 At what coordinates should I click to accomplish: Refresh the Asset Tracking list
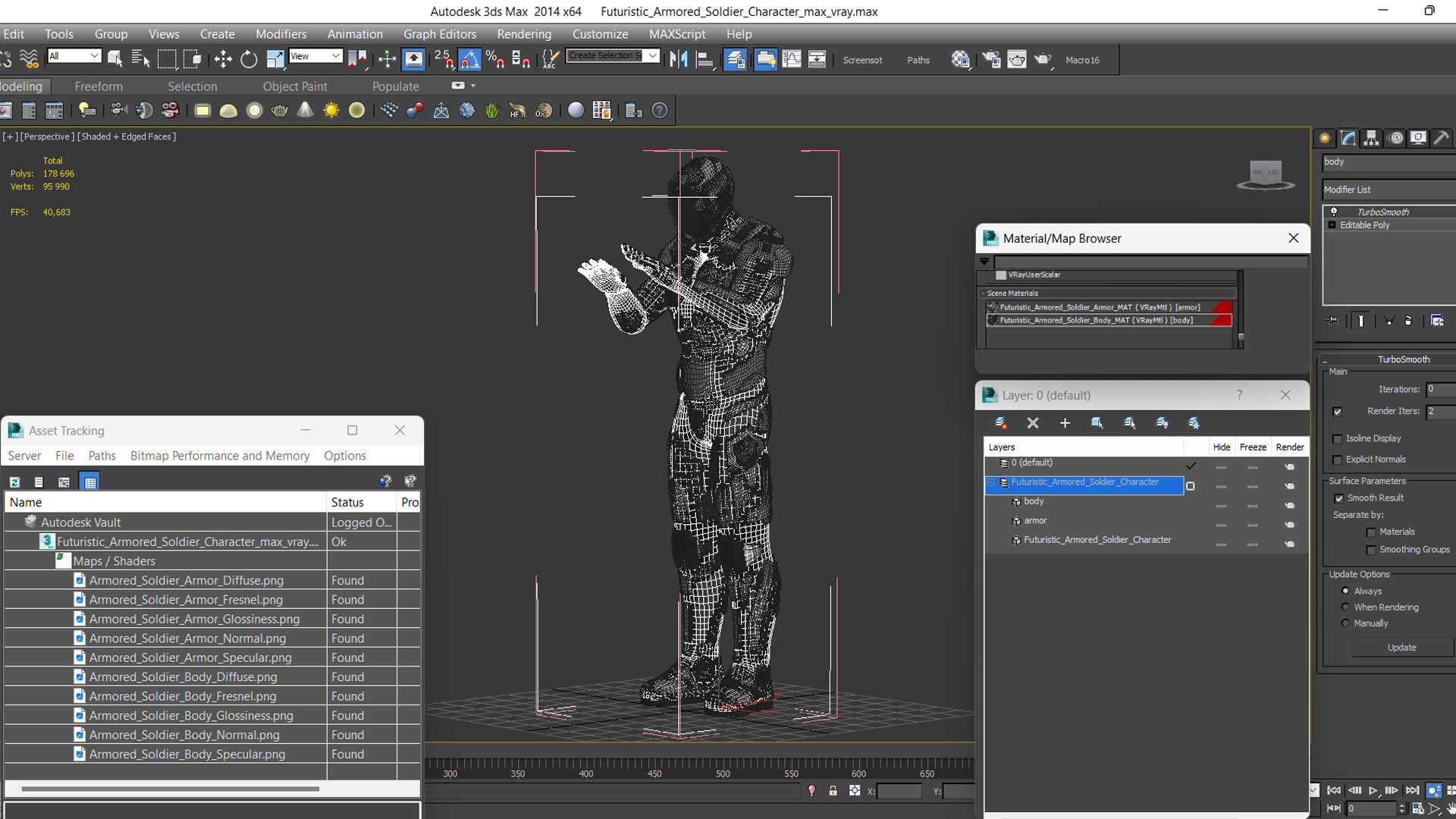[x=14, y=482]
